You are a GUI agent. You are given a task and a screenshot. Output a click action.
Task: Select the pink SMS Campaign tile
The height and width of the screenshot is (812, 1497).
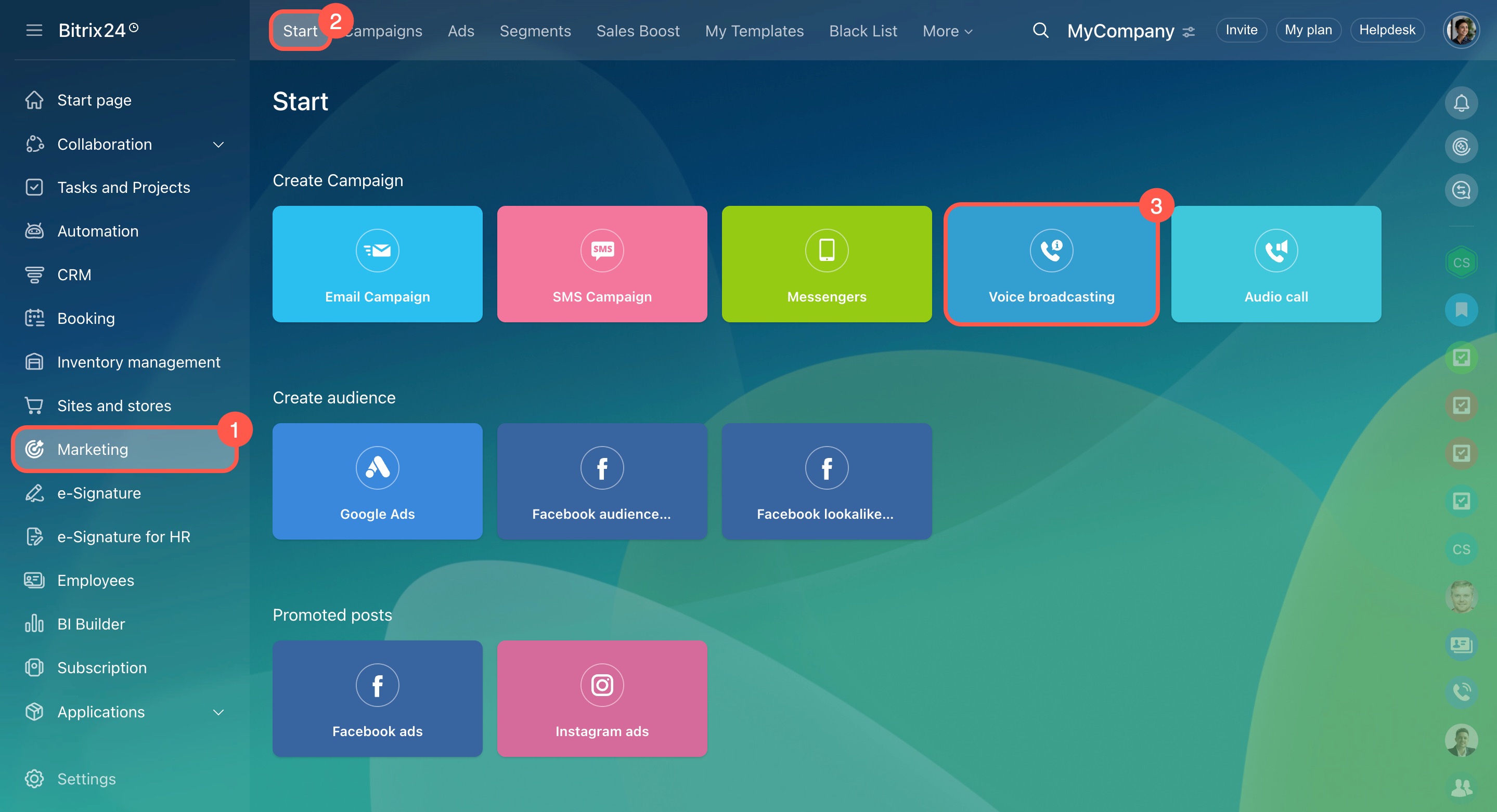click(x=601, y=264)
